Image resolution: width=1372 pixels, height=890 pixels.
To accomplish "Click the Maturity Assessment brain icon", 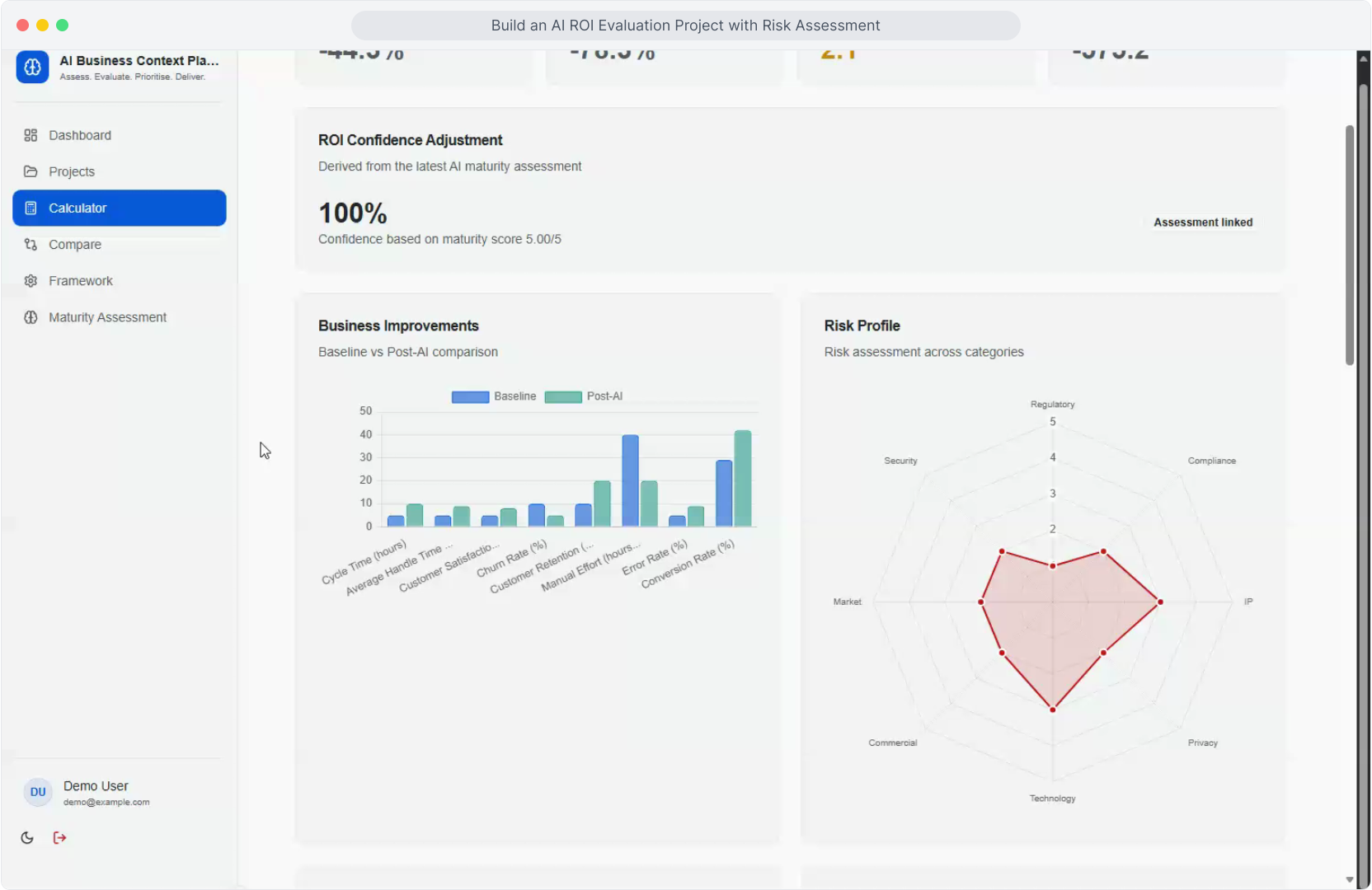I will pos(31,317).
